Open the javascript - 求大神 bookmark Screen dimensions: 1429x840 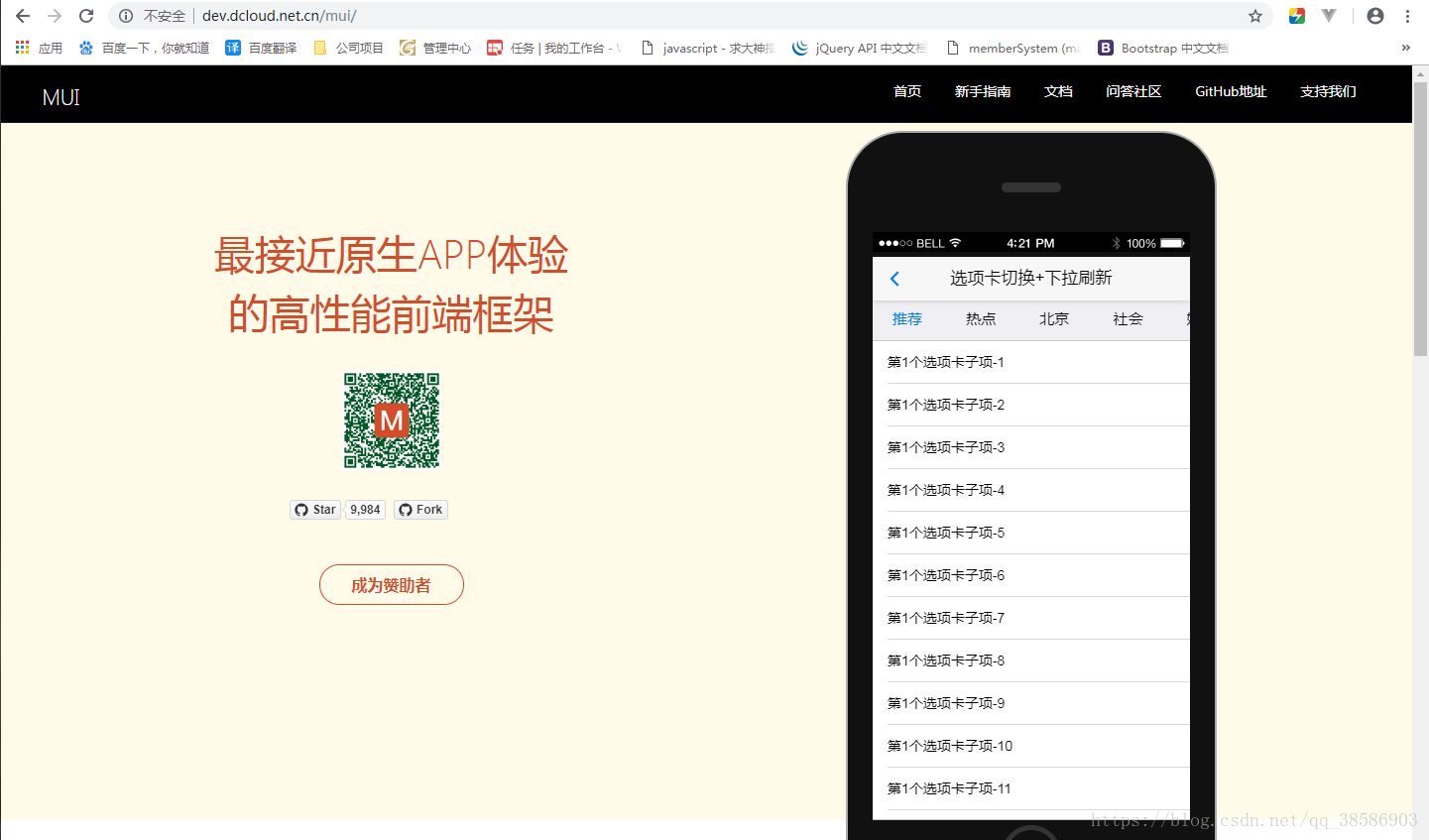[x=708, y=48]
